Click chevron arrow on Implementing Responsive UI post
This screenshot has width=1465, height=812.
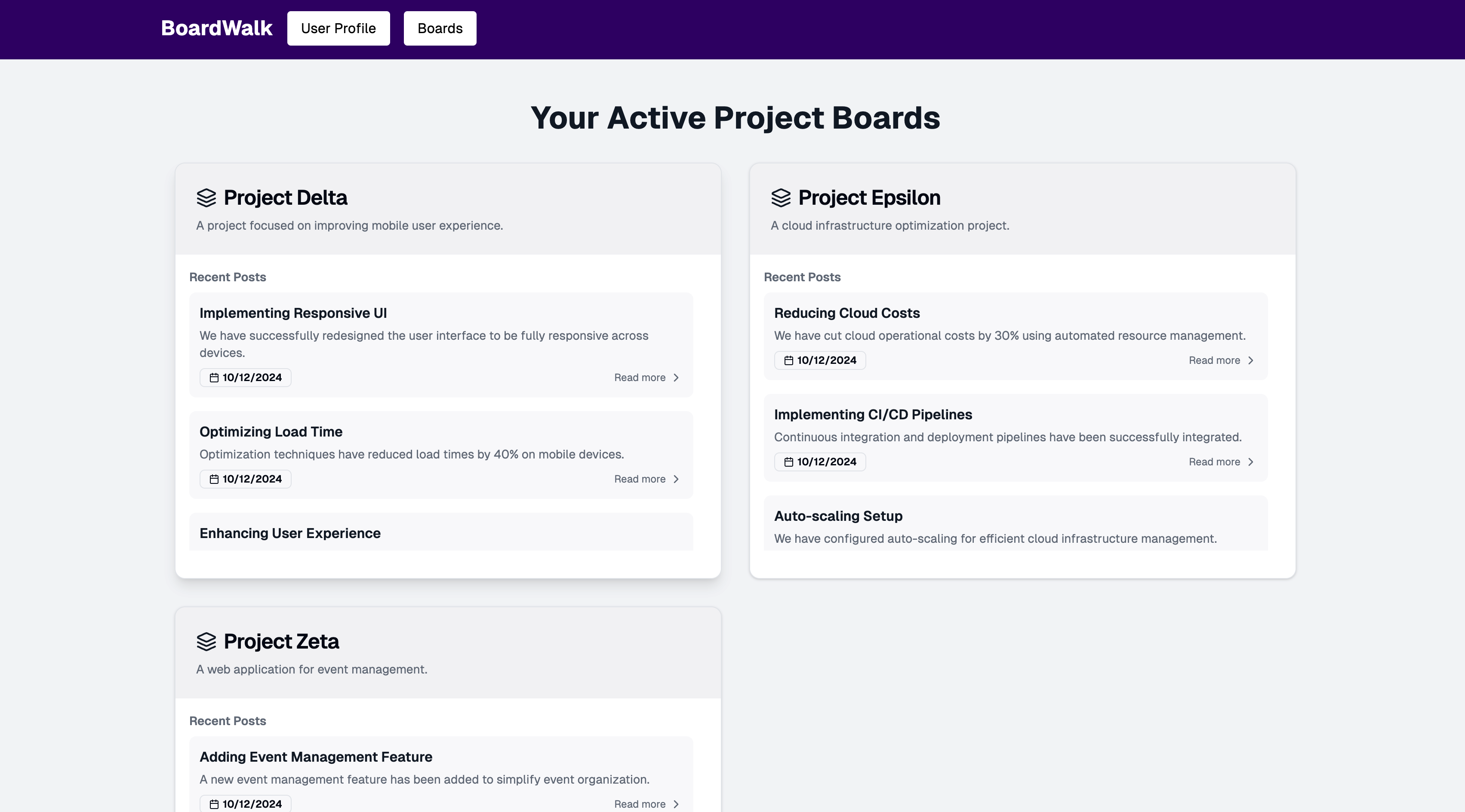(x=676, y=378)
